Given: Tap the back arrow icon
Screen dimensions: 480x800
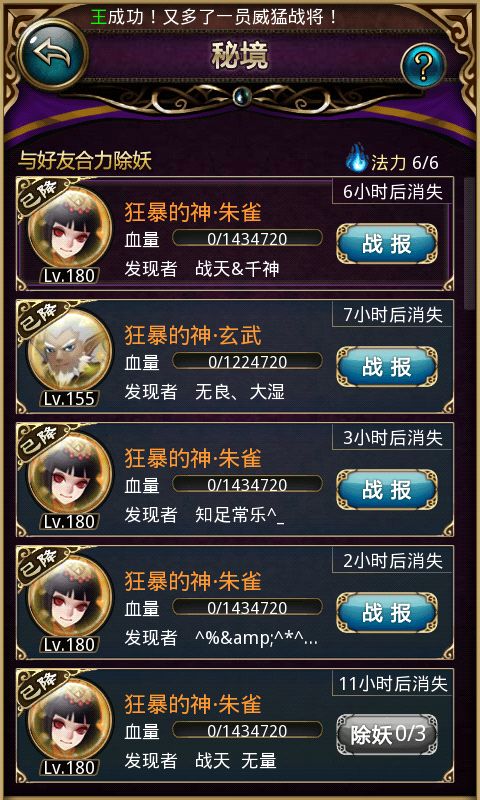Looking at the screenshot, I should [53, 54].
